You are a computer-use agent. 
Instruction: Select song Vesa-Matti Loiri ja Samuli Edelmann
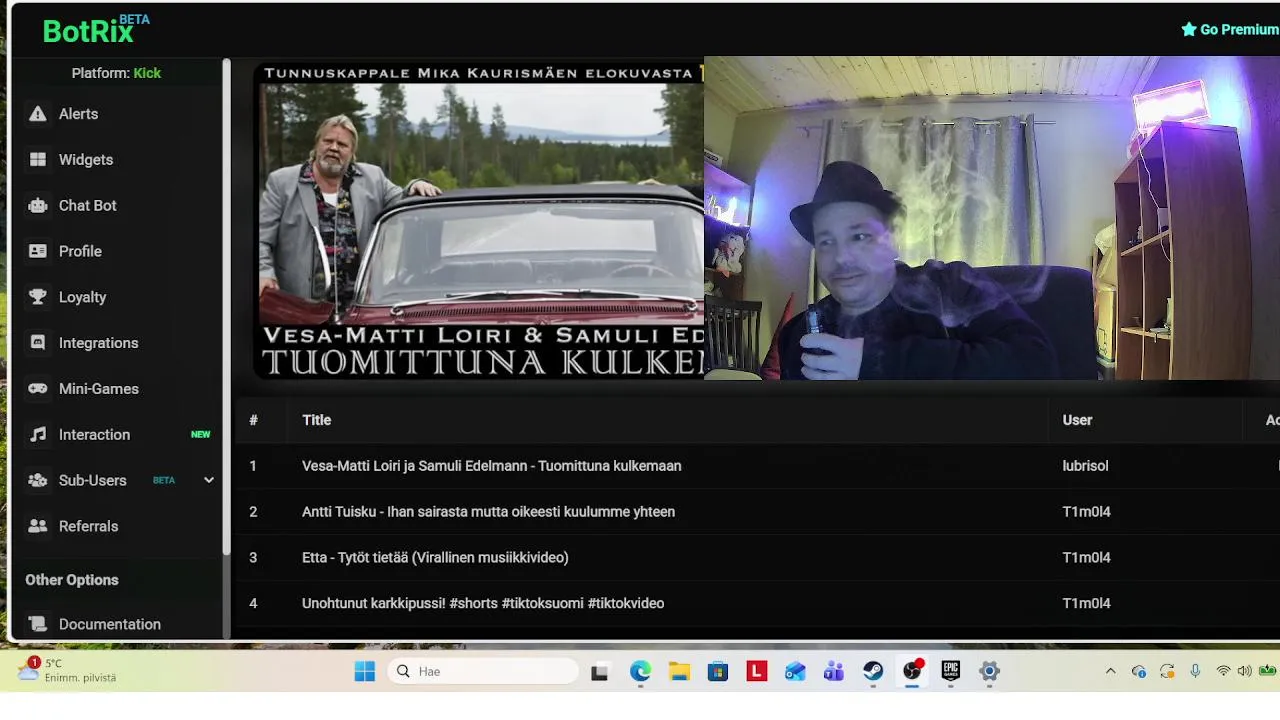[x=492, y=466]
